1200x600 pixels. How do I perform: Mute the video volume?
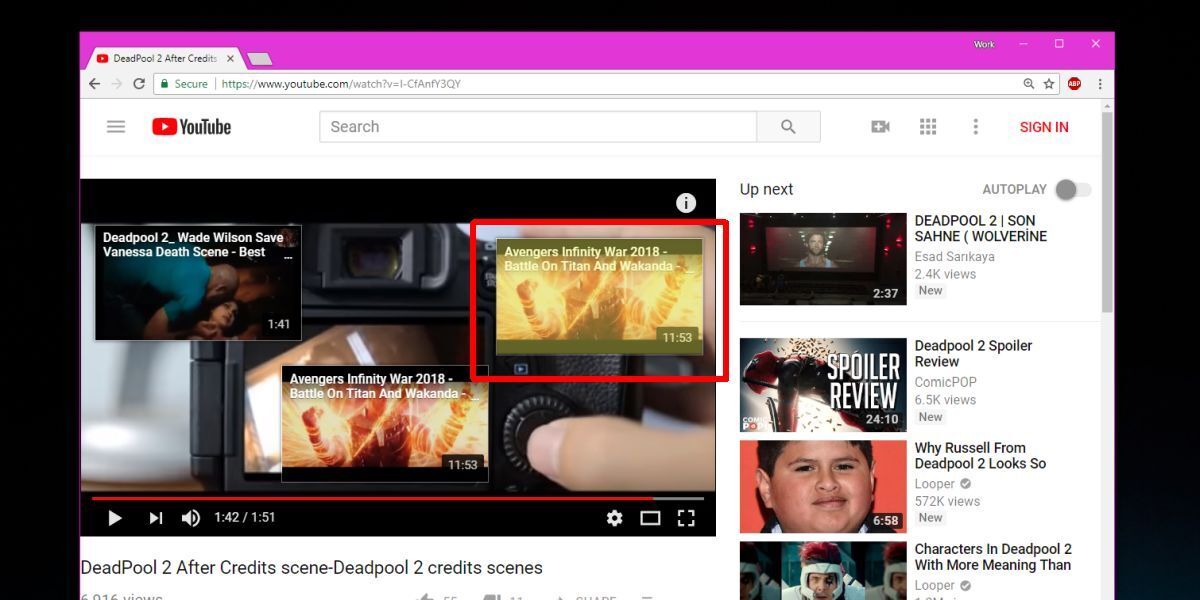pos(190,518)
